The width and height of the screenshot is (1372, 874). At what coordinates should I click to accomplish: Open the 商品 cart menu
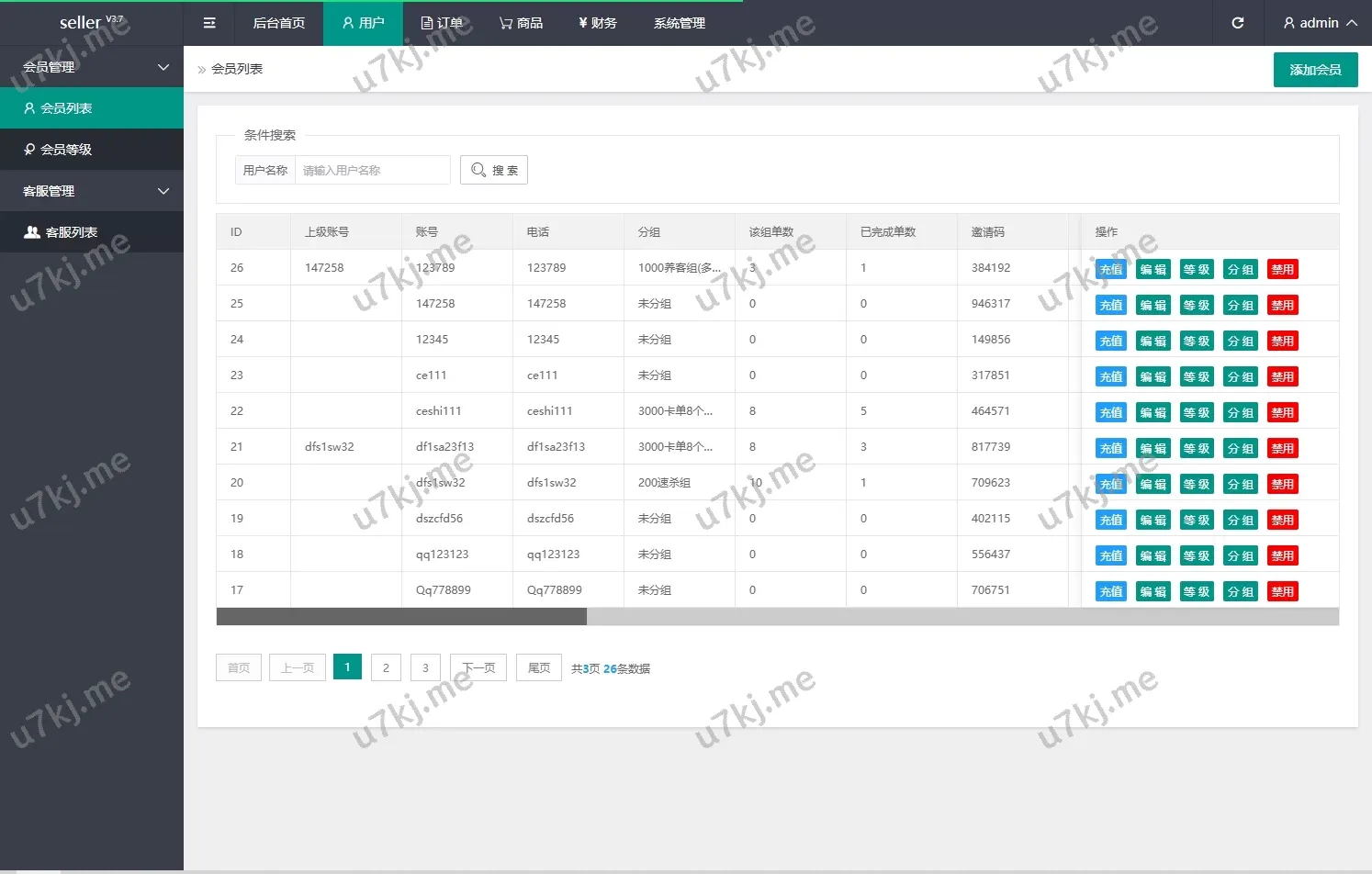tap(521, 23)
